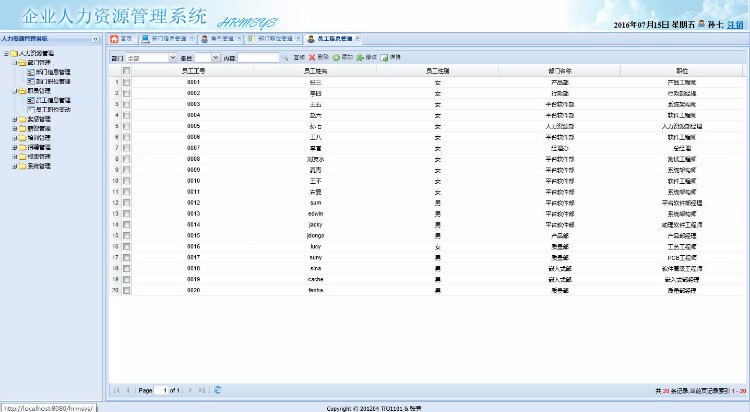Switch to the 首页 tab
Image resolution: width=750 pixels, height=412 pixels.
(x=121, y=39)
